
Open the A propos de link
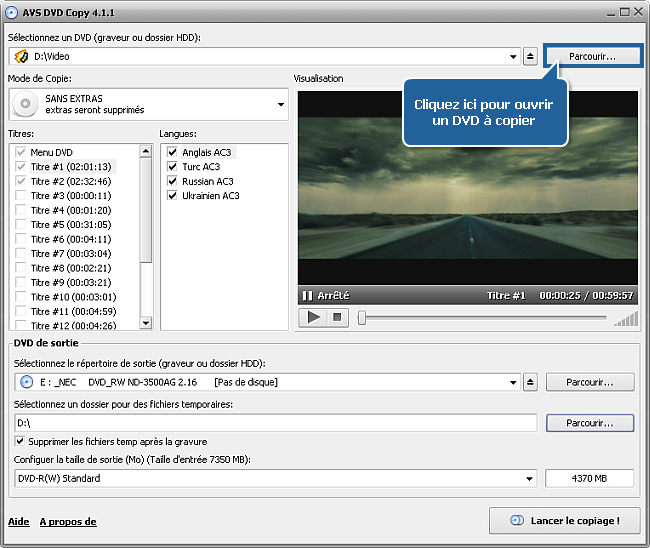pos(68,522)
